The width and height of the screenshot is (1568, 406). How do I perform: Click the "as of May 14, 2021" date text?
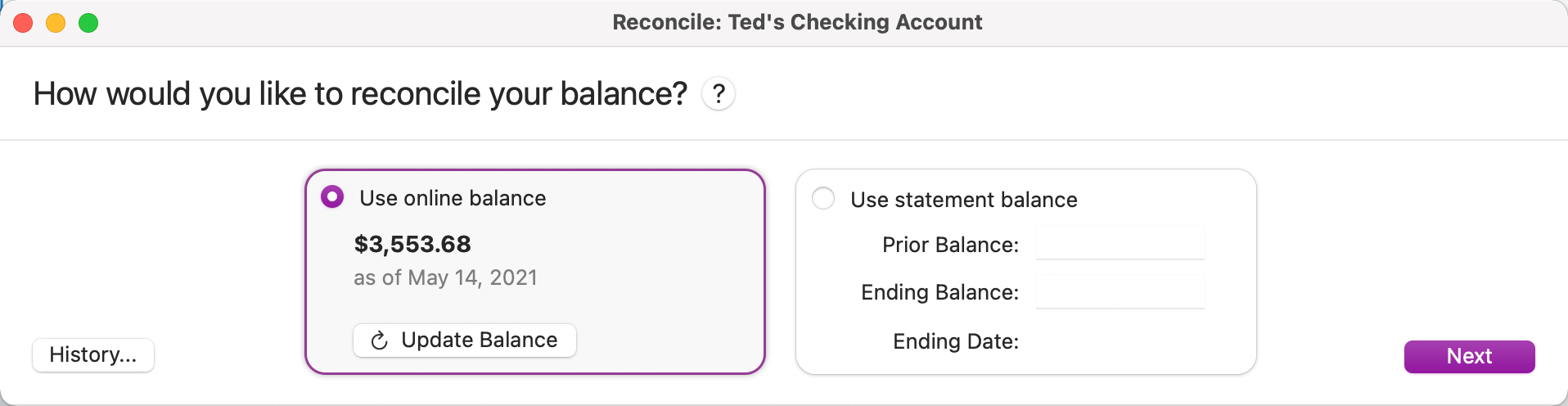(x=445, y=277)
